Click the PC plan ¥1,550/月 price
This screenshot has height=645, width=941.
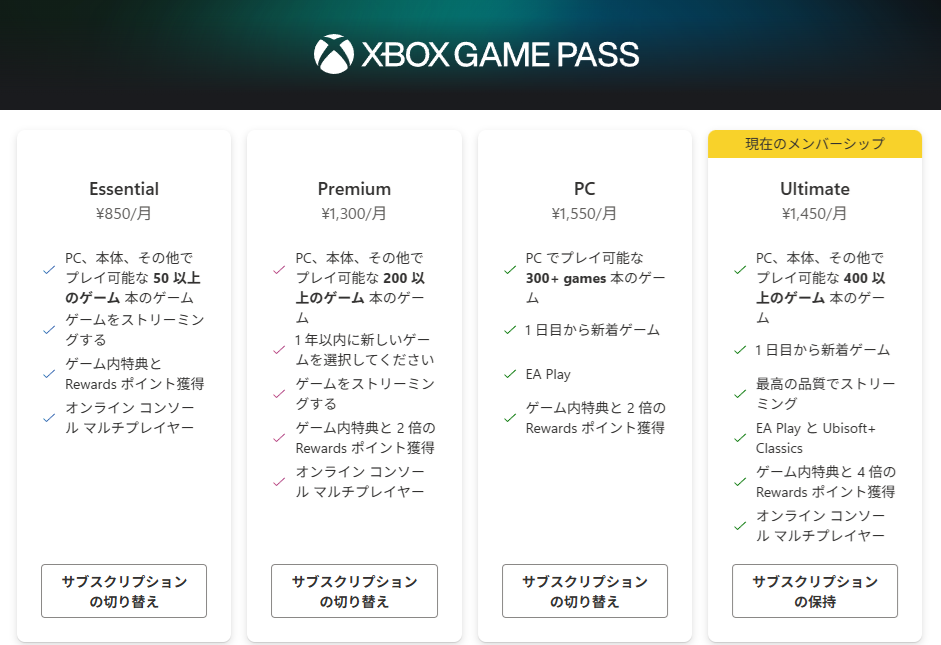[584, 213]
